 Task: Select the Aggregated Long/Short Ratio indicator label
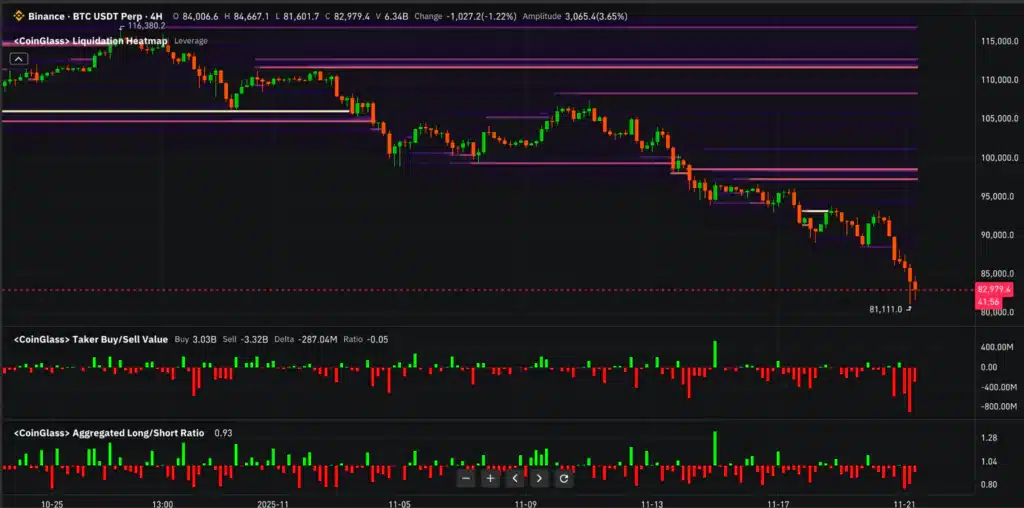coord(108,433)
